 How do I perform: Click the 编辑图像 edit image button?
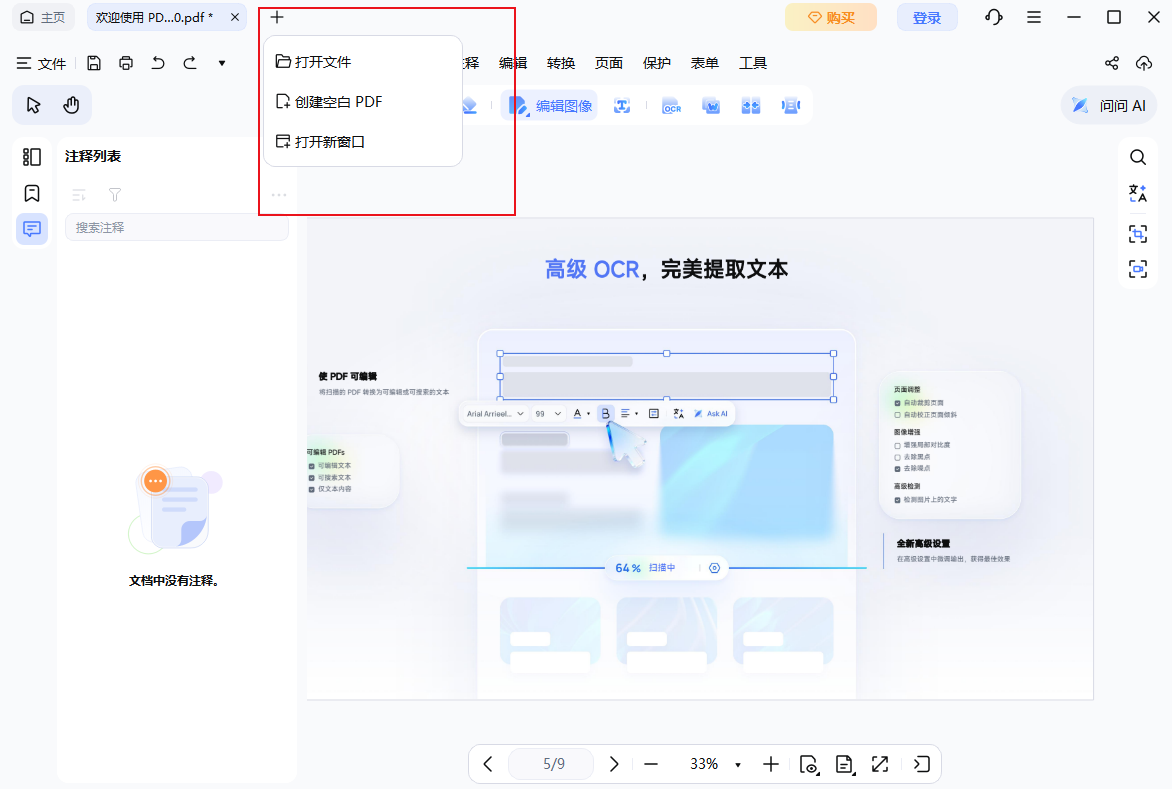tap(550, 106)
